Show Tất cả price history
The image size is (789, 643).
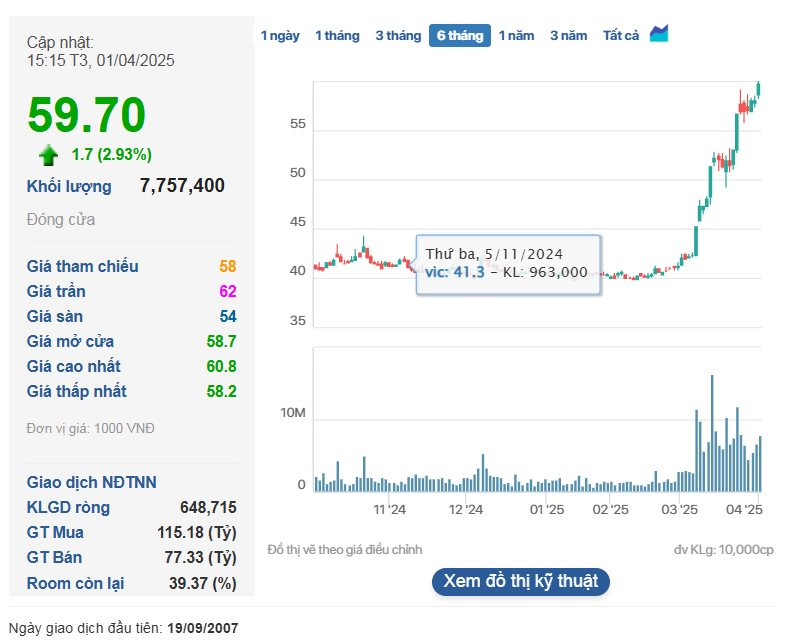point(620,36)
